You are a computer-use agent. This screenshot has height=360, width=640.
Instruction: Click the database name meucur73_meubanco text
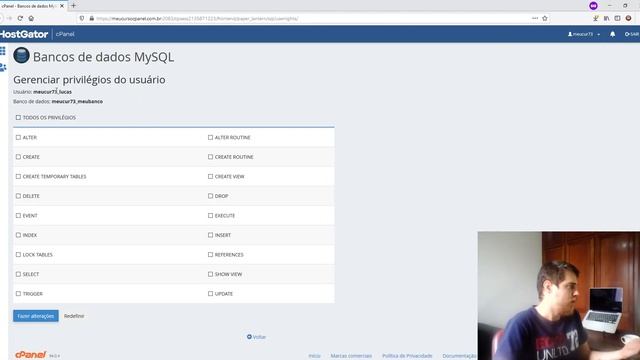pos(77,101)
